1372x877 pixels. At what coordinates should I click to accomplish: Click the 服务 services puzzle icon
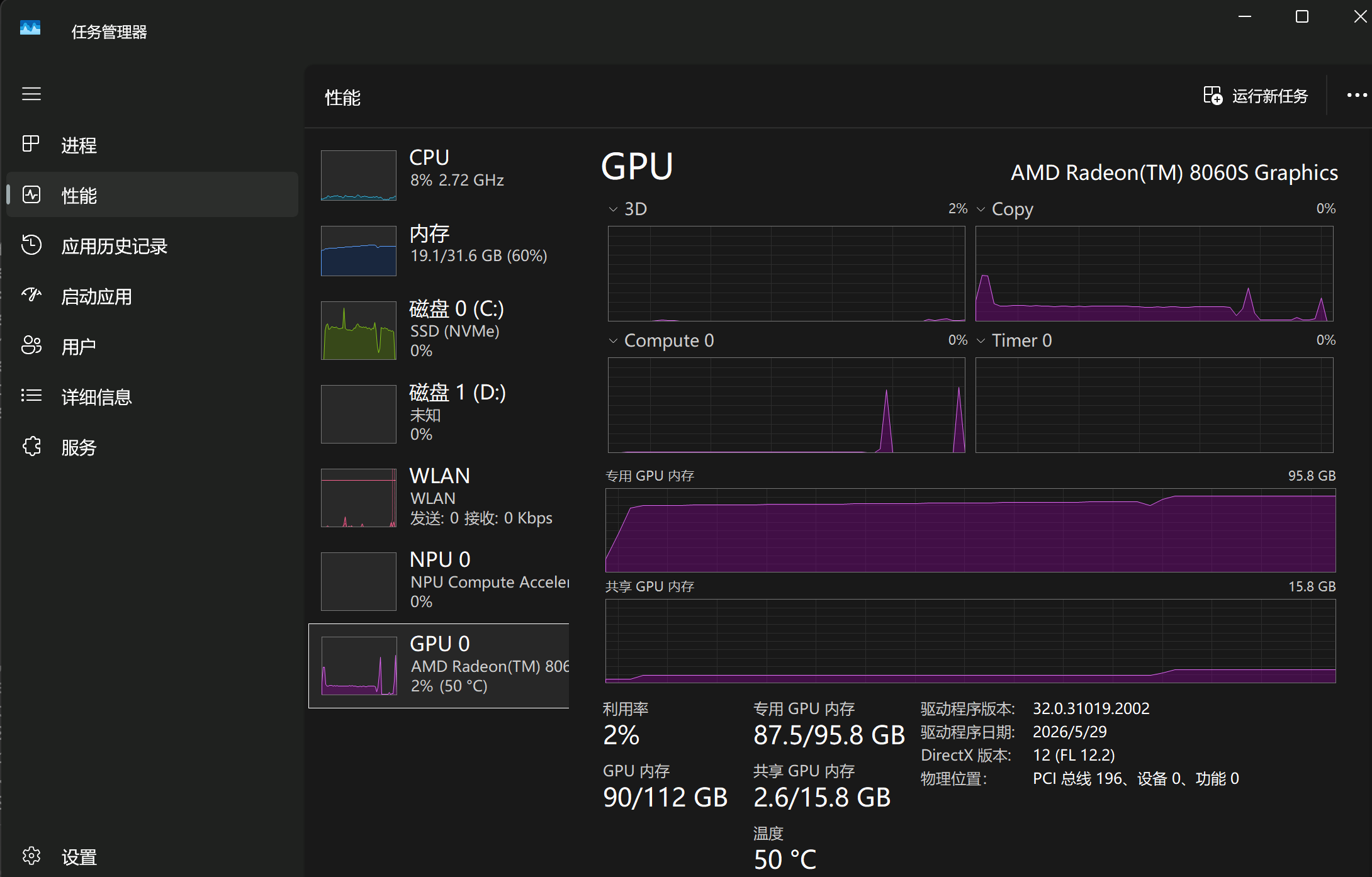click(x=31, y=446)
